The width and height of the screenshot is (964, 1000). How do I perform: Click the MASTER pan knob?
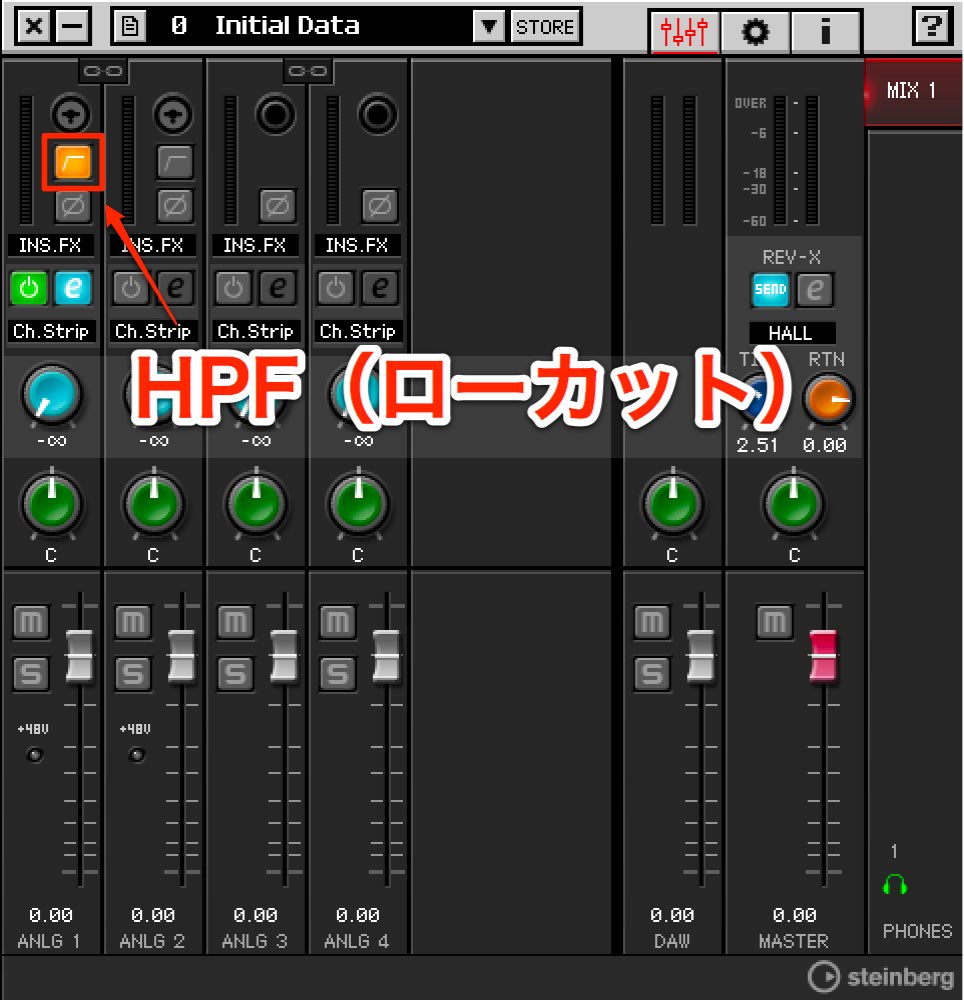pyautogui.click(x=794, y=504)
